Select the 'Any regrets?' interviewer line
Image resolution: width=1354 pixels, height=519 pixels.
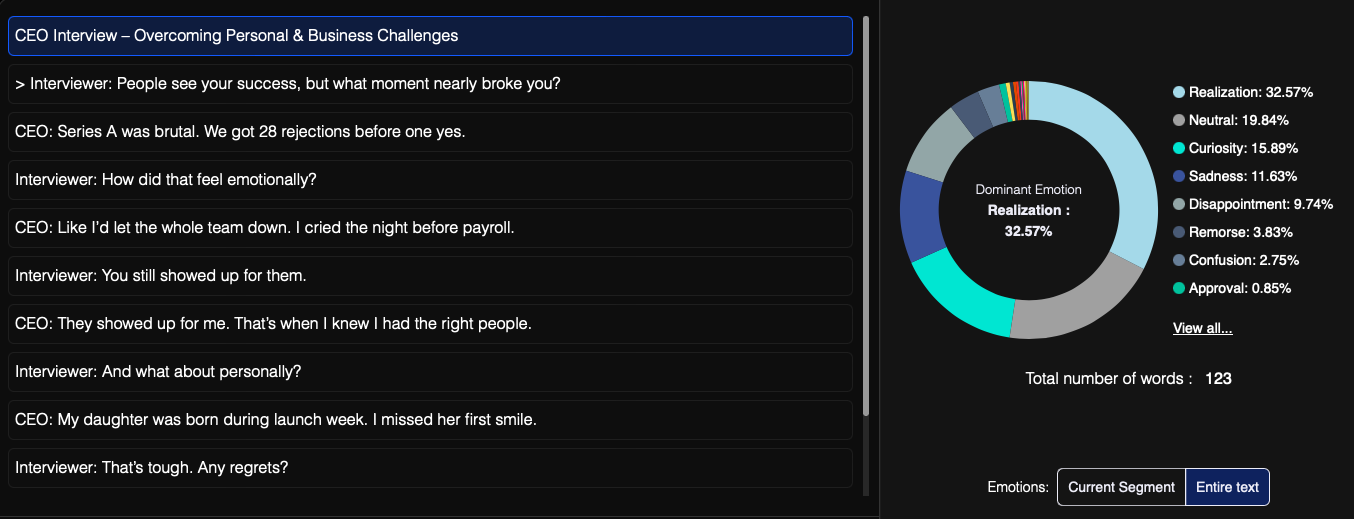pos(430,468)
